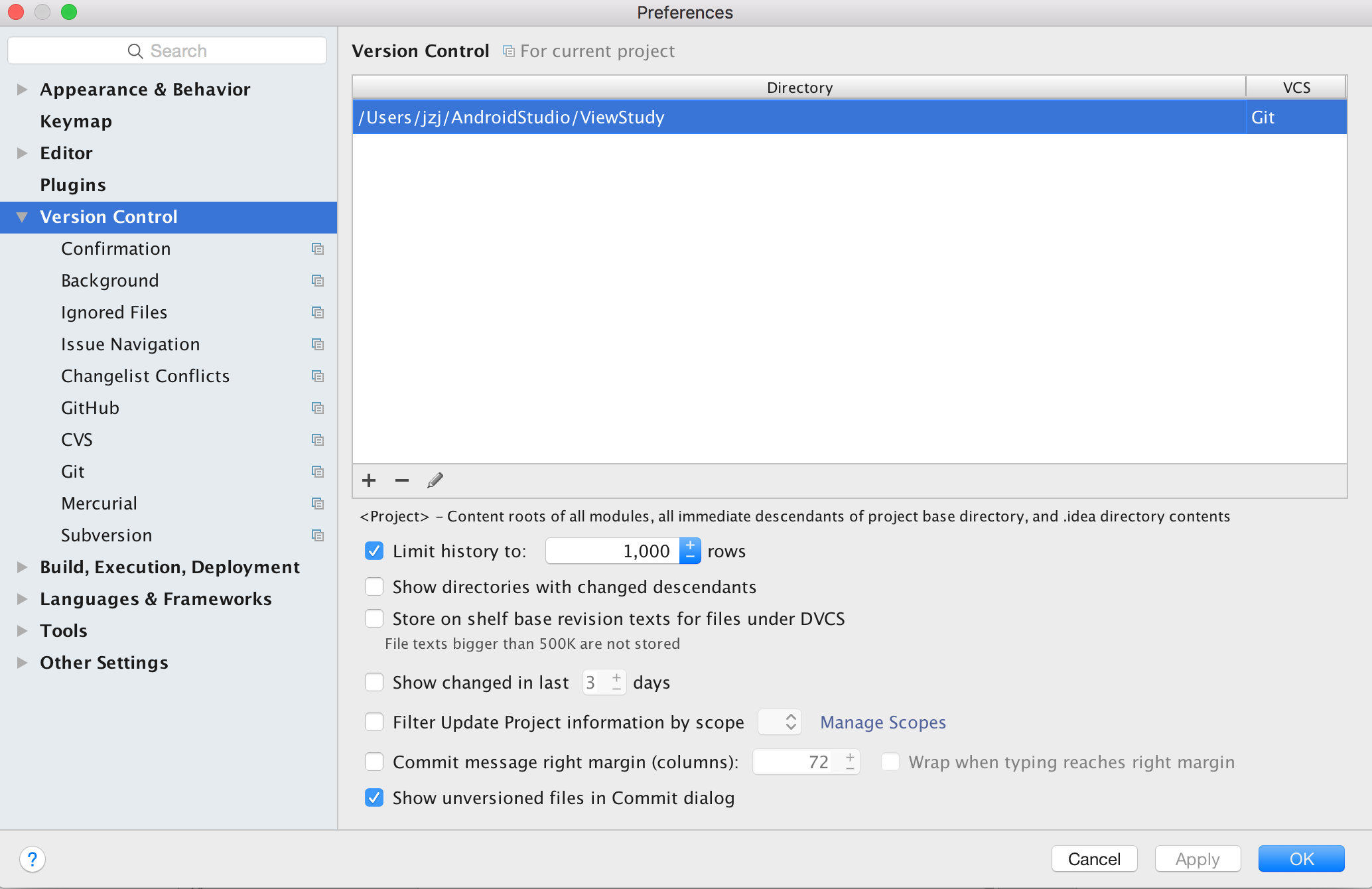Click the project-level icon beside Subversion

pos(318,535)
